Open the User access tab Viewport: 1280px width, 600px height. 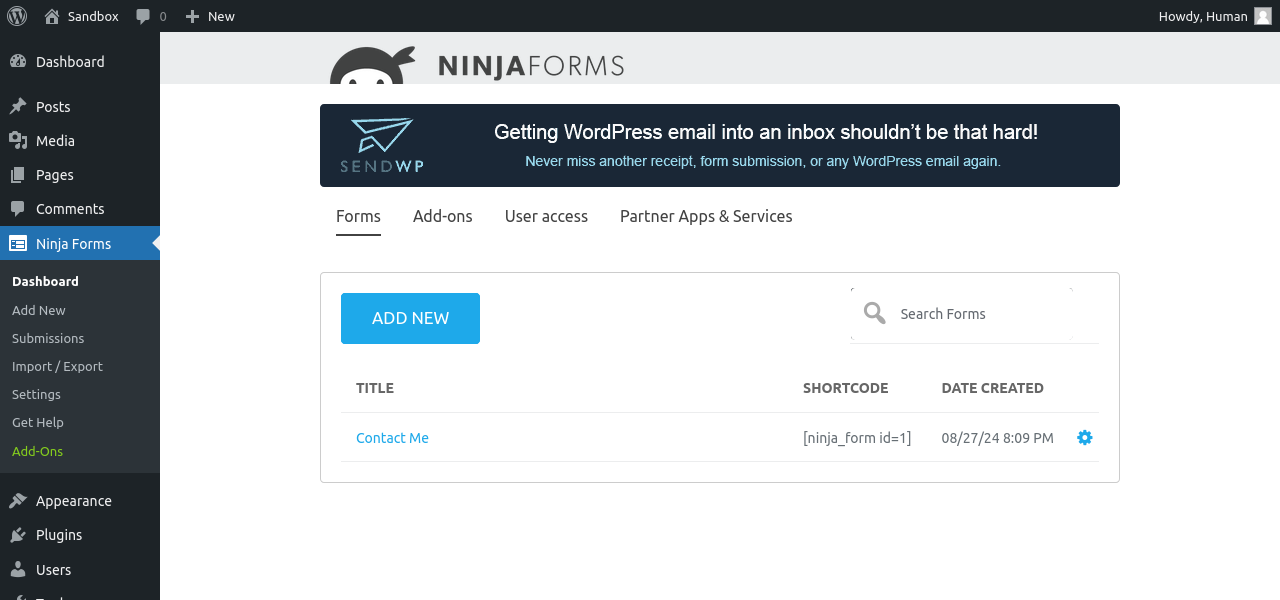pos(546,216)
